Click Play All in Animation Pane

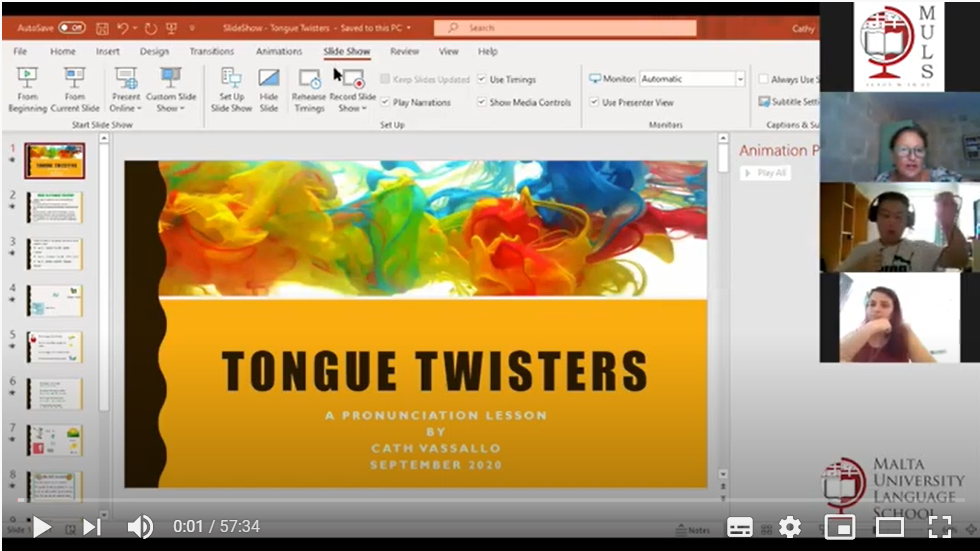pyautogui.click(x=766, y=173)
